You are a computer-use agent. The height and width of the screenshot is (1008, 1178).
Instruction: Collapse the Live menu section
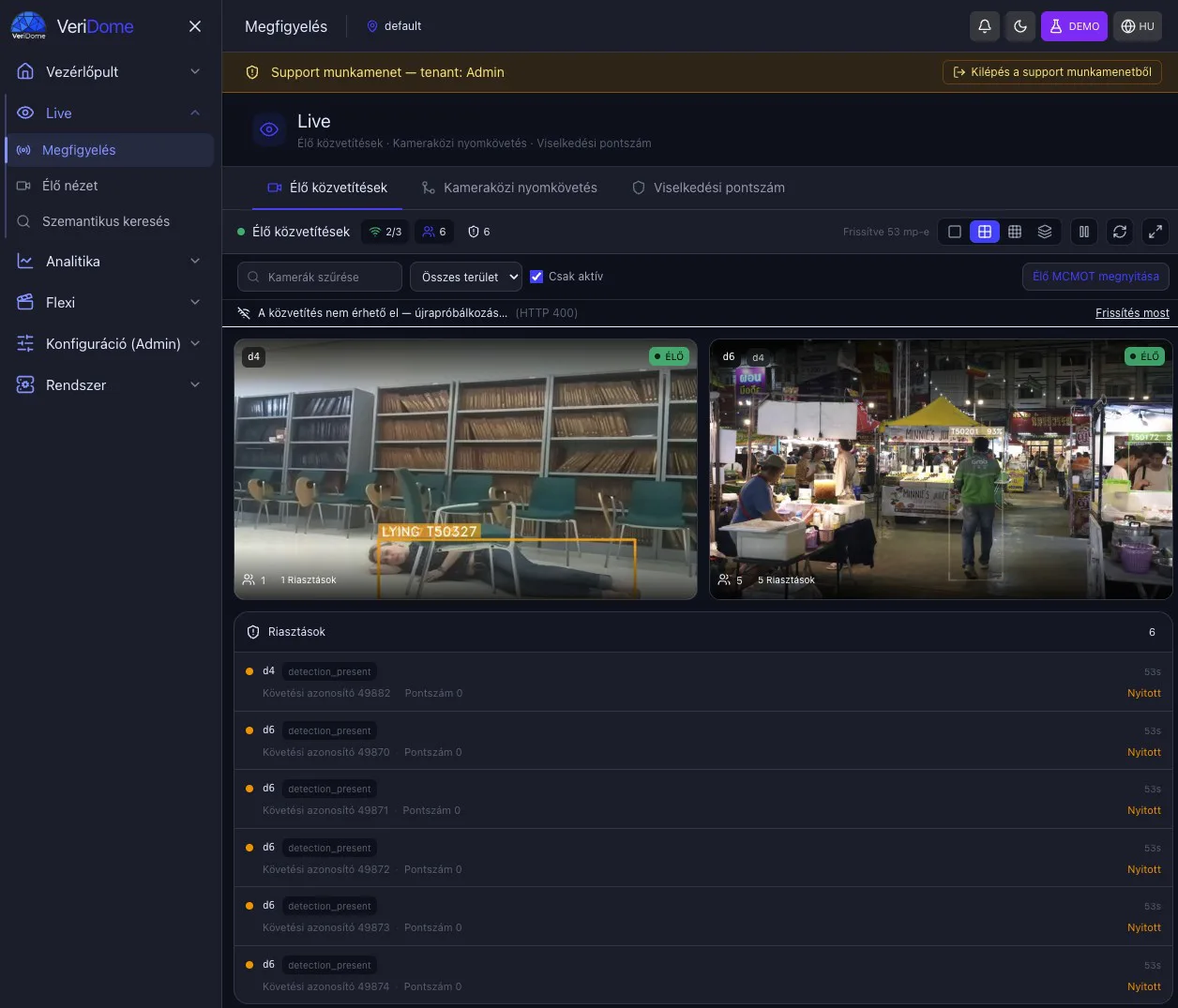coord(110,113)
